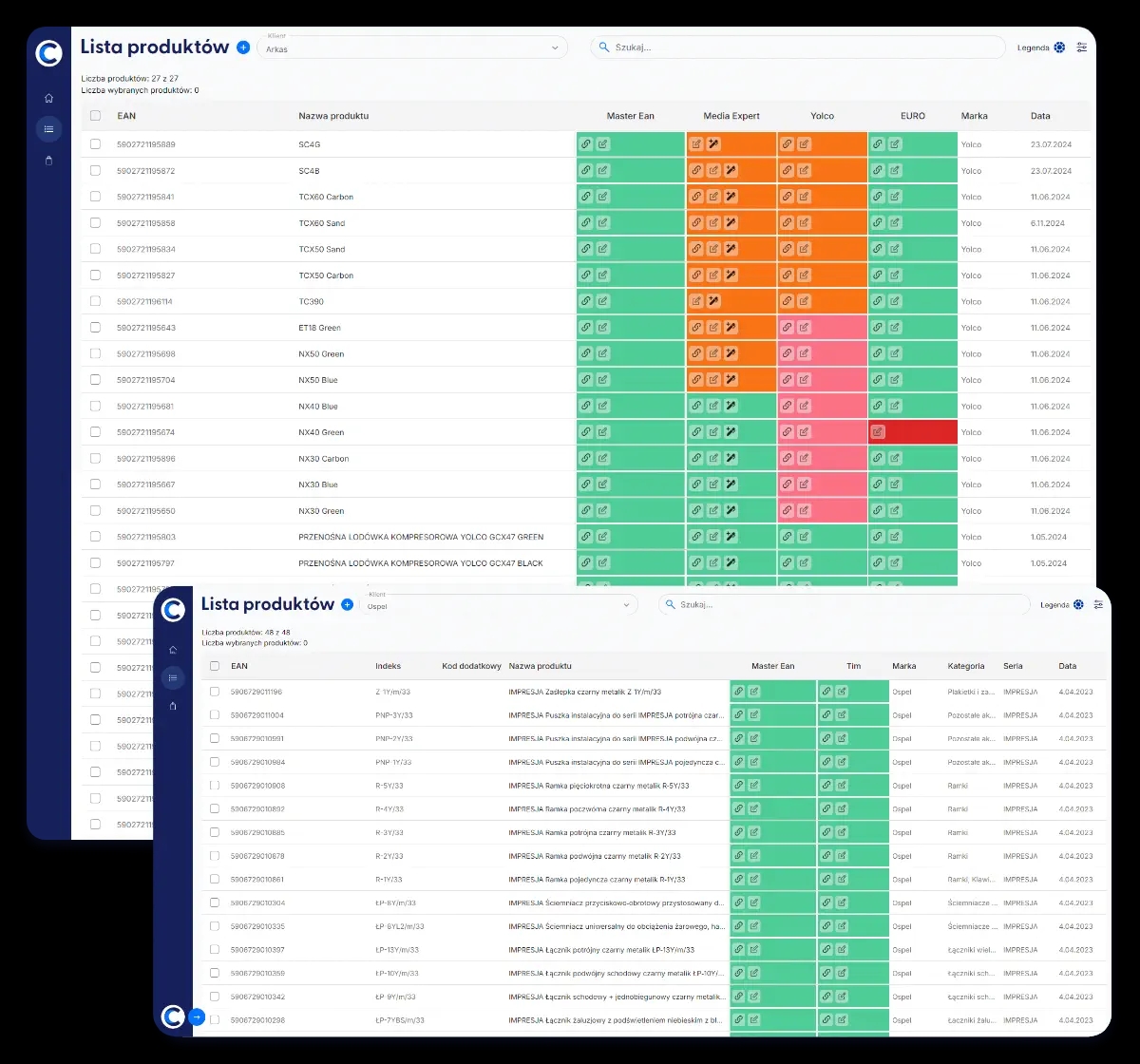Check the row for index PNP-3Y/33

[x=215, y=715]
